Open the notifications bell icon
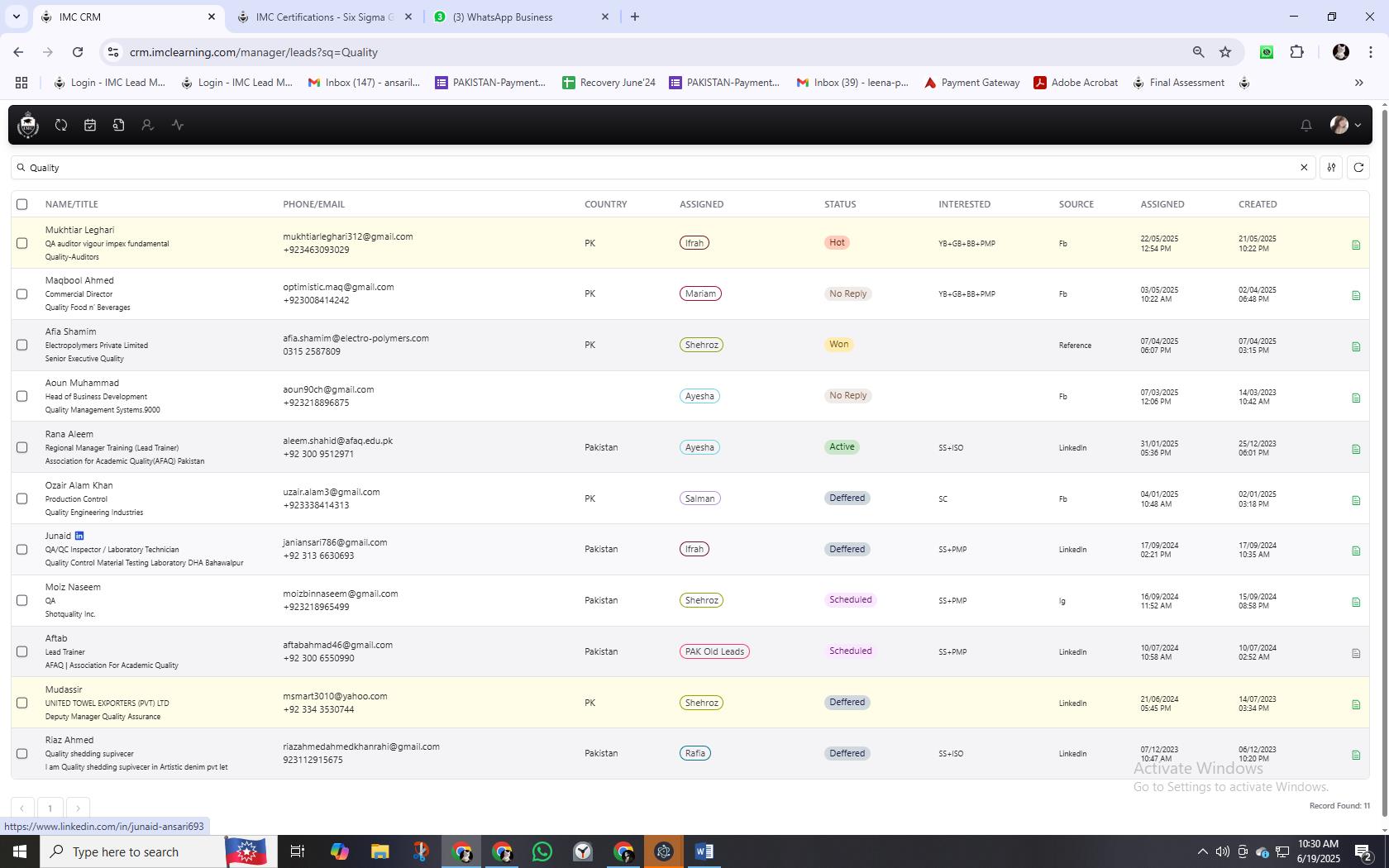 1306,125
